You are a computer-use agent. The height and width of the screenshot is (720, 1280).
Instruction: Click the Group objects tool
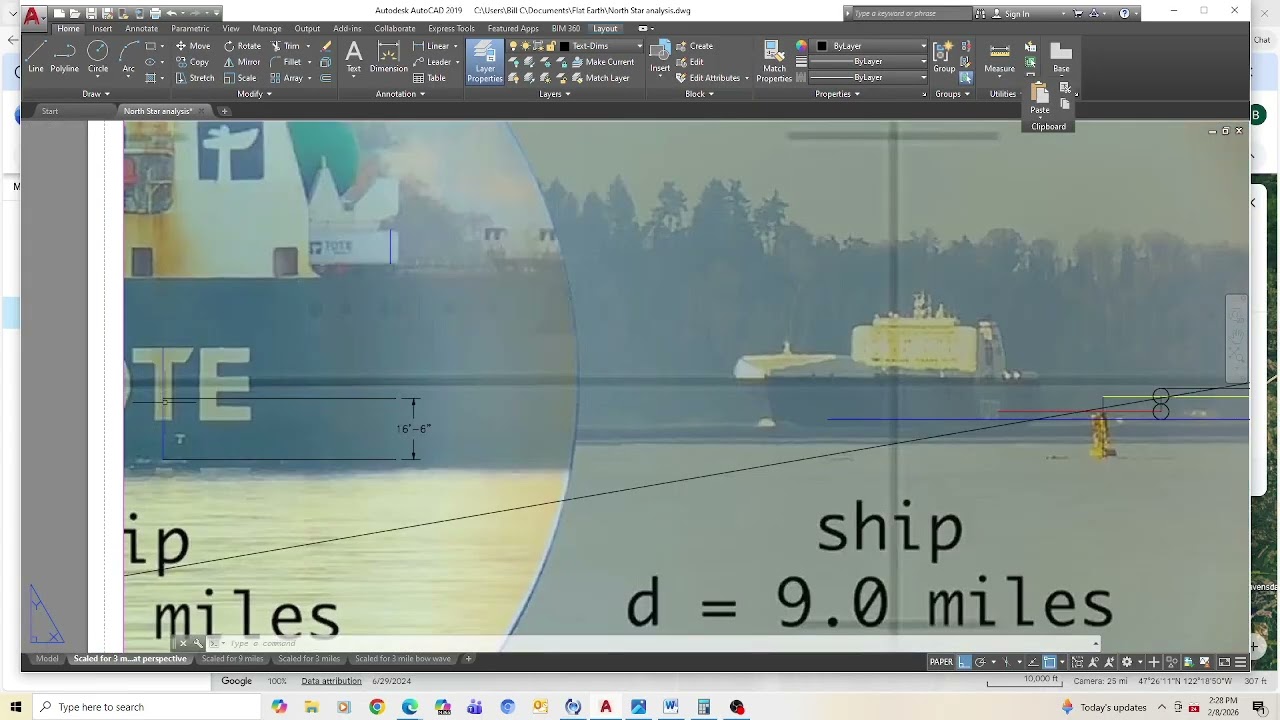coord(944,57)
